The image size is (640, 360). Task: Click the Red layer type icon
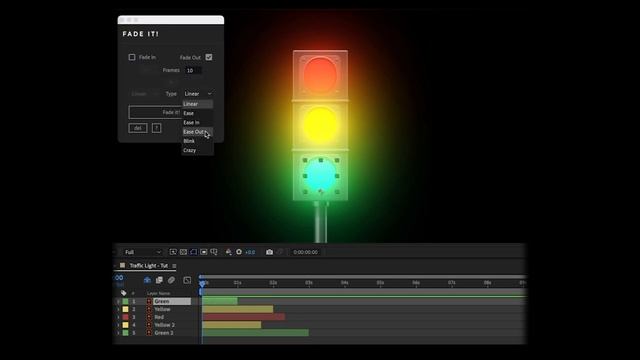(149, 317)
